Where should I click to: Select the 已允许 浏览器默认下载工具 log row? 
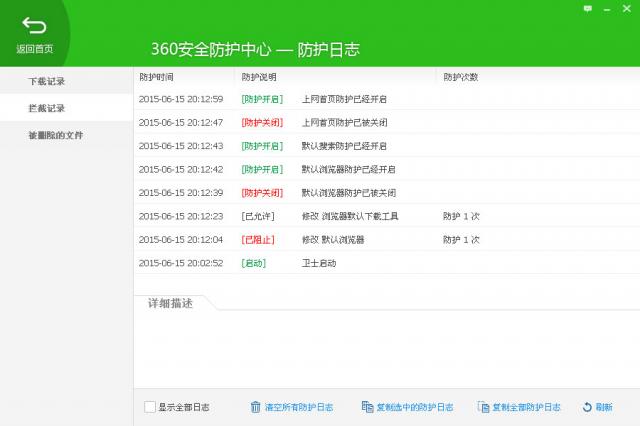350,216
